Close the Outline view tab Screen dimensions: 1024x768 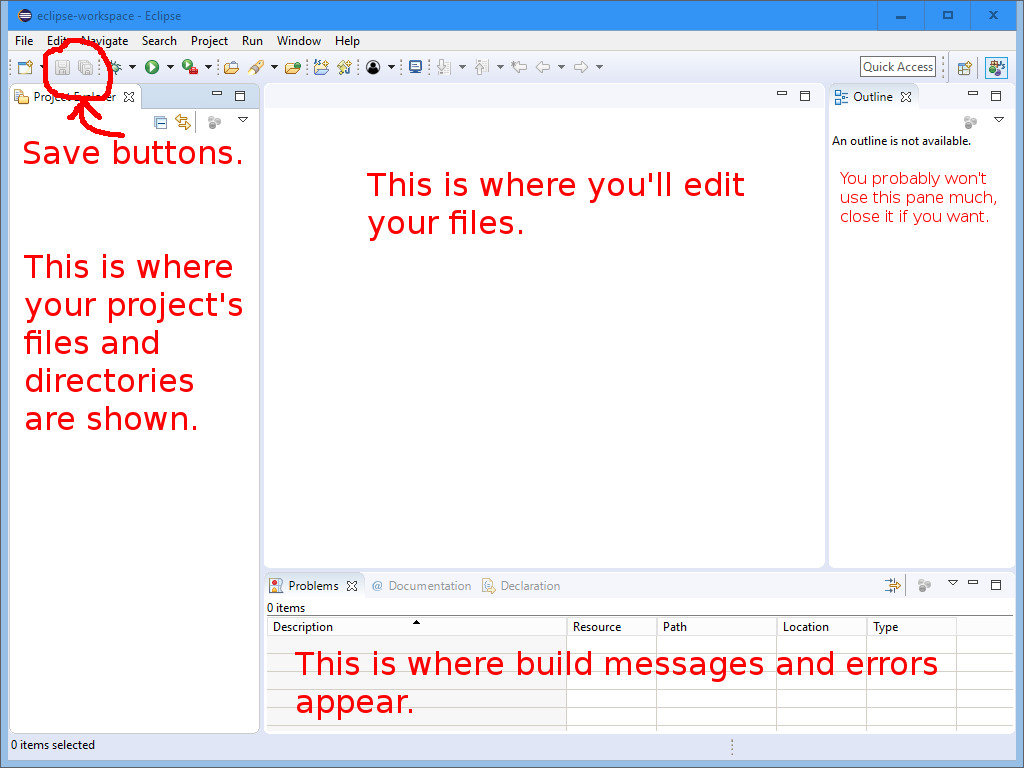[906, 97]
